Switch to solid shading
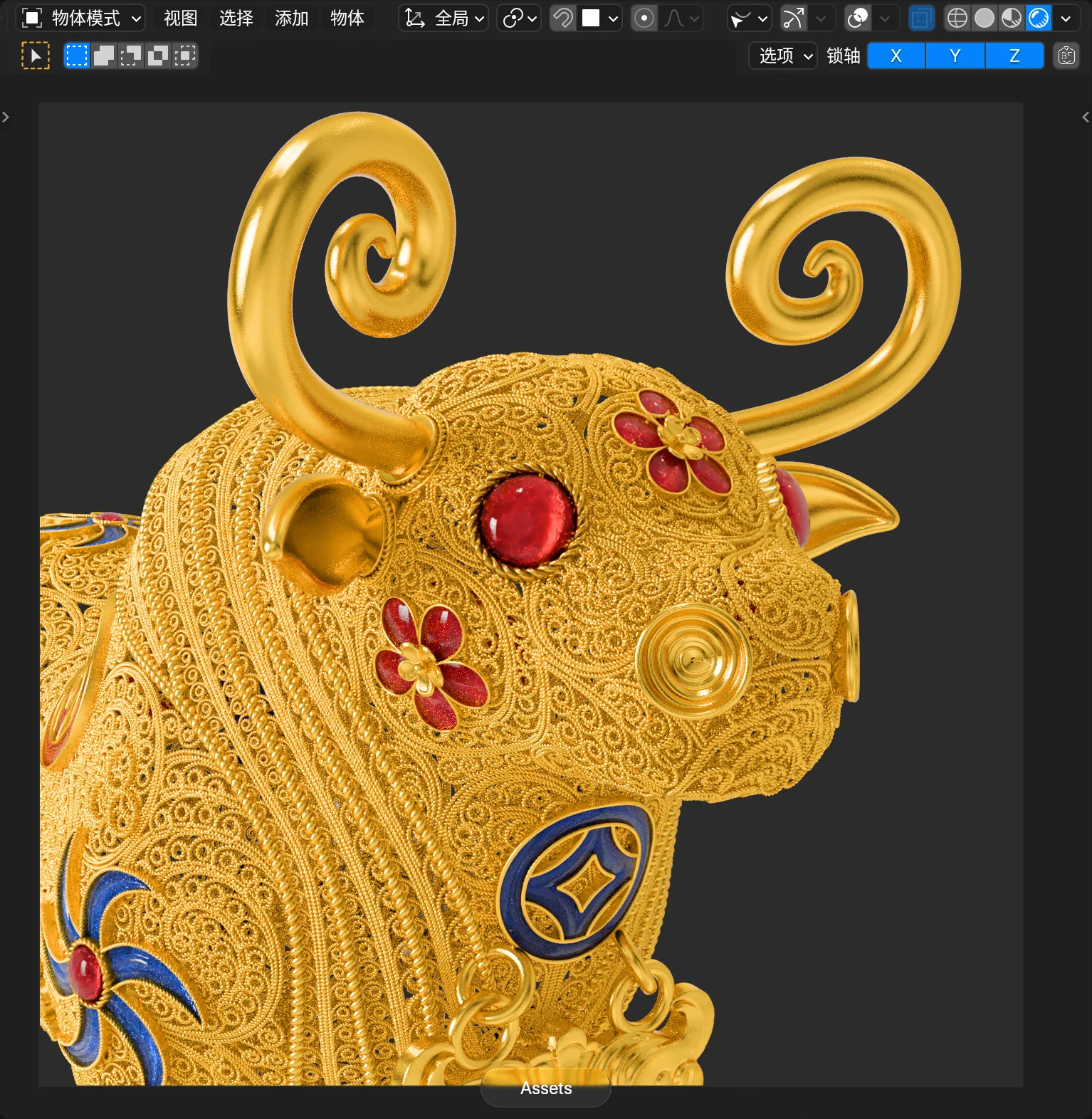 pyautogui.click(x=985, y=18)
